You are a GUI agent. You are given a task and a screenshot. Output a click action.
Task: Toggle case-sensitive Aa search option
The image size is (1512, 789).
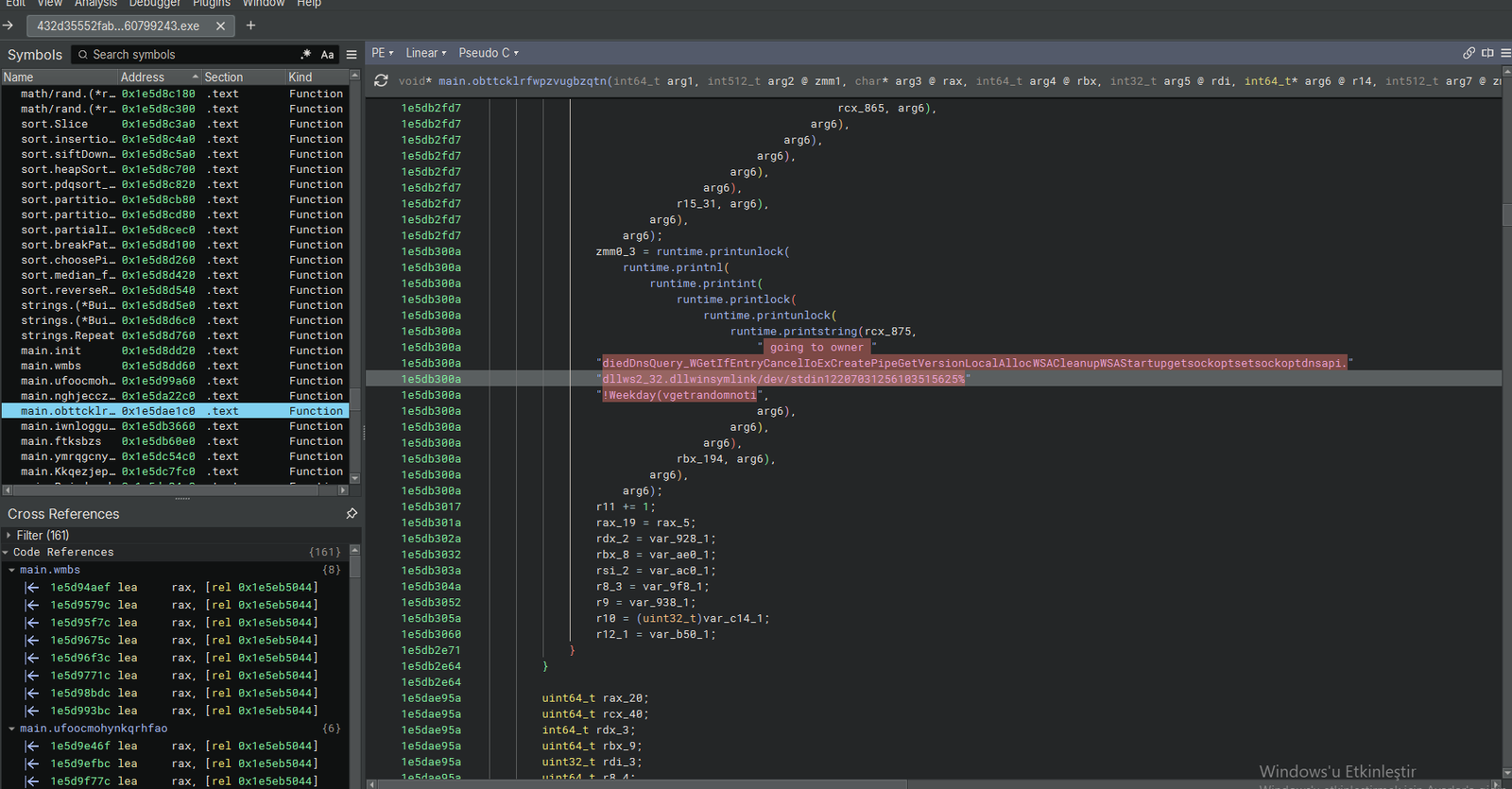pos(327,55)
